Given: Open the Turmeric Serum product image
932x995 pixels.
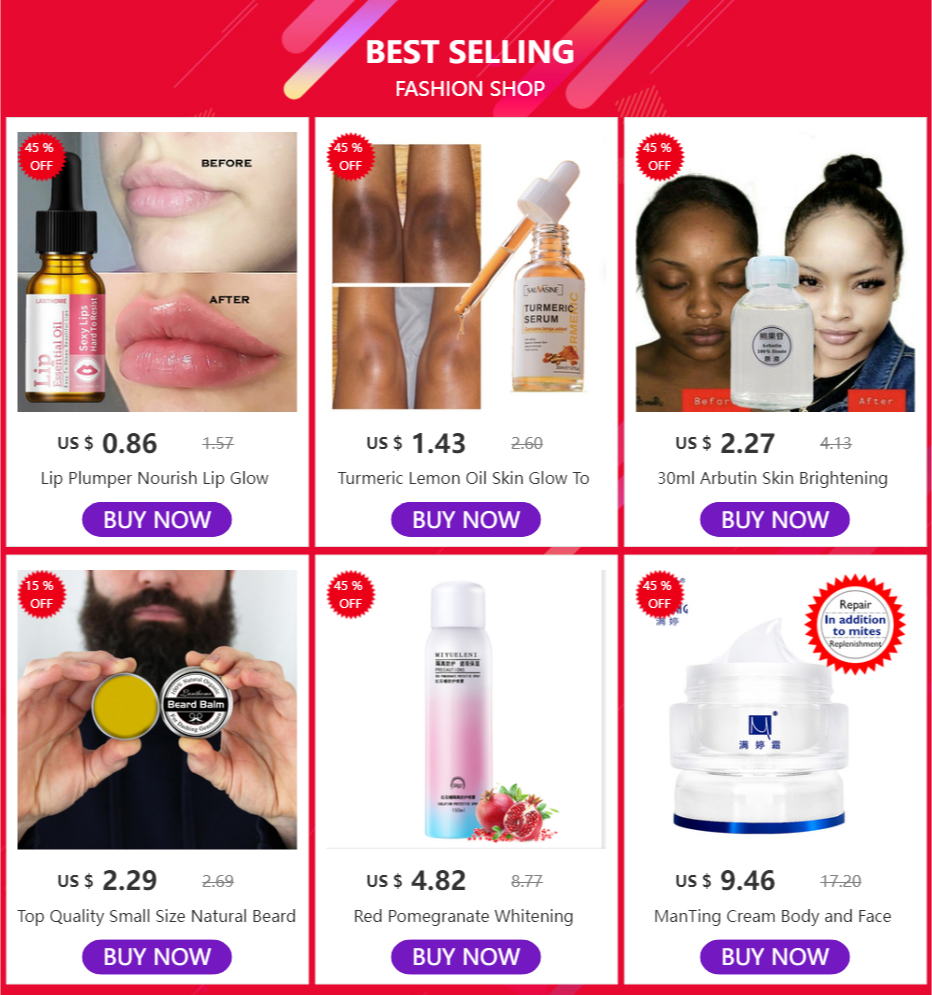Looking at the screenshot, I should click(466, 272).
